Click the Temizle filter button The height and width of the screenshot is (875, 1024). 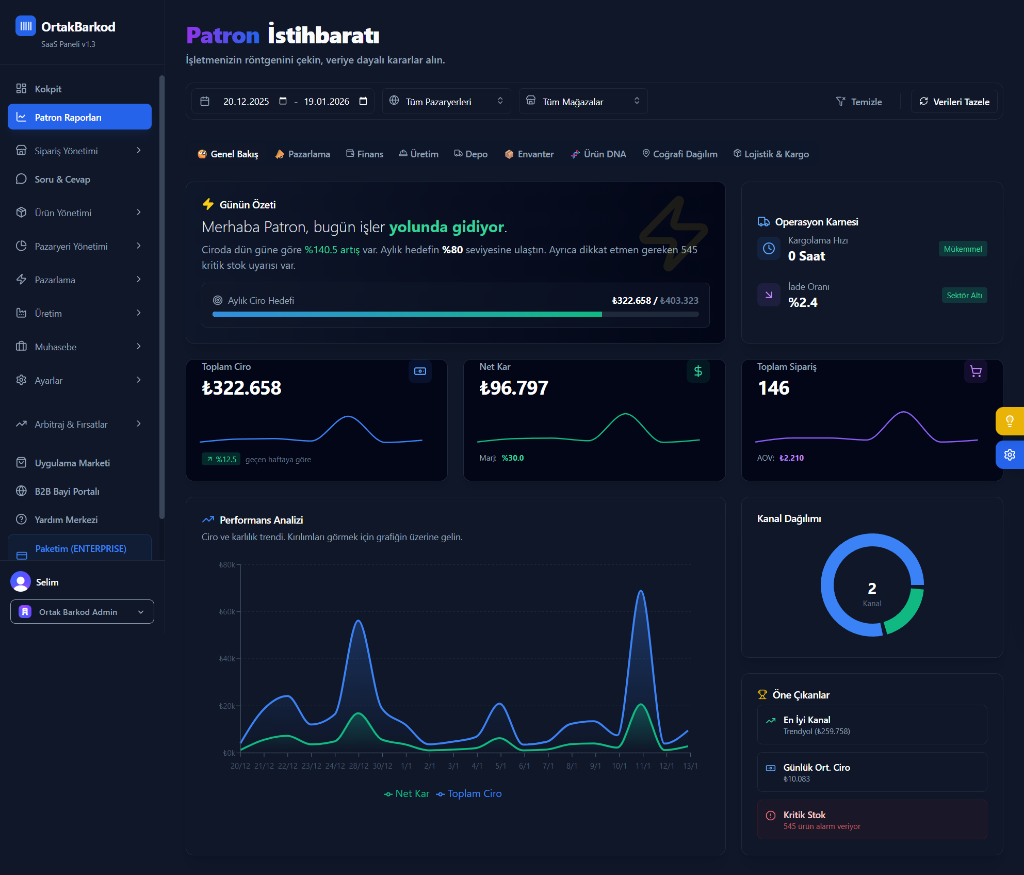point(859,102)
